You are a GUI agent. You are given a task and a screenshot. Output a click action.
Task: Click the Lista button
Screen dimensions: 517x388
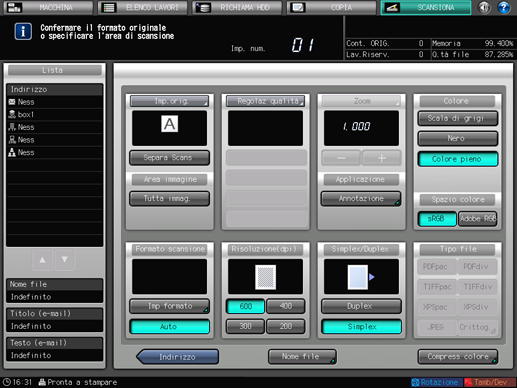coord(55,70)
